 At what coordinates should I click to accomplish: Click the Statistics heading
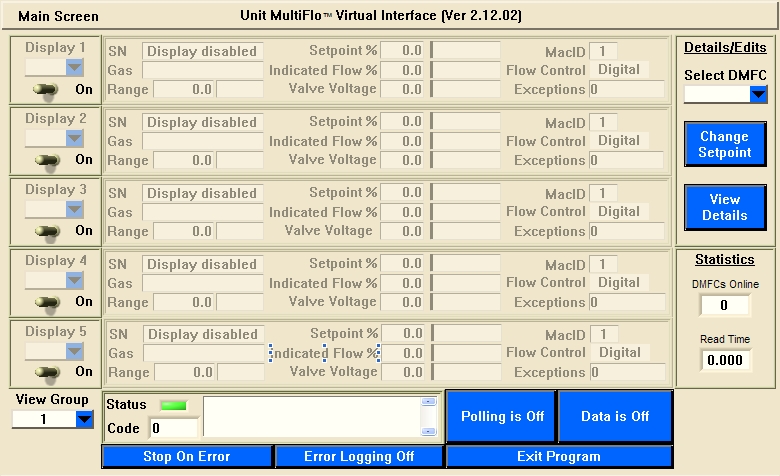click(725, 259)
